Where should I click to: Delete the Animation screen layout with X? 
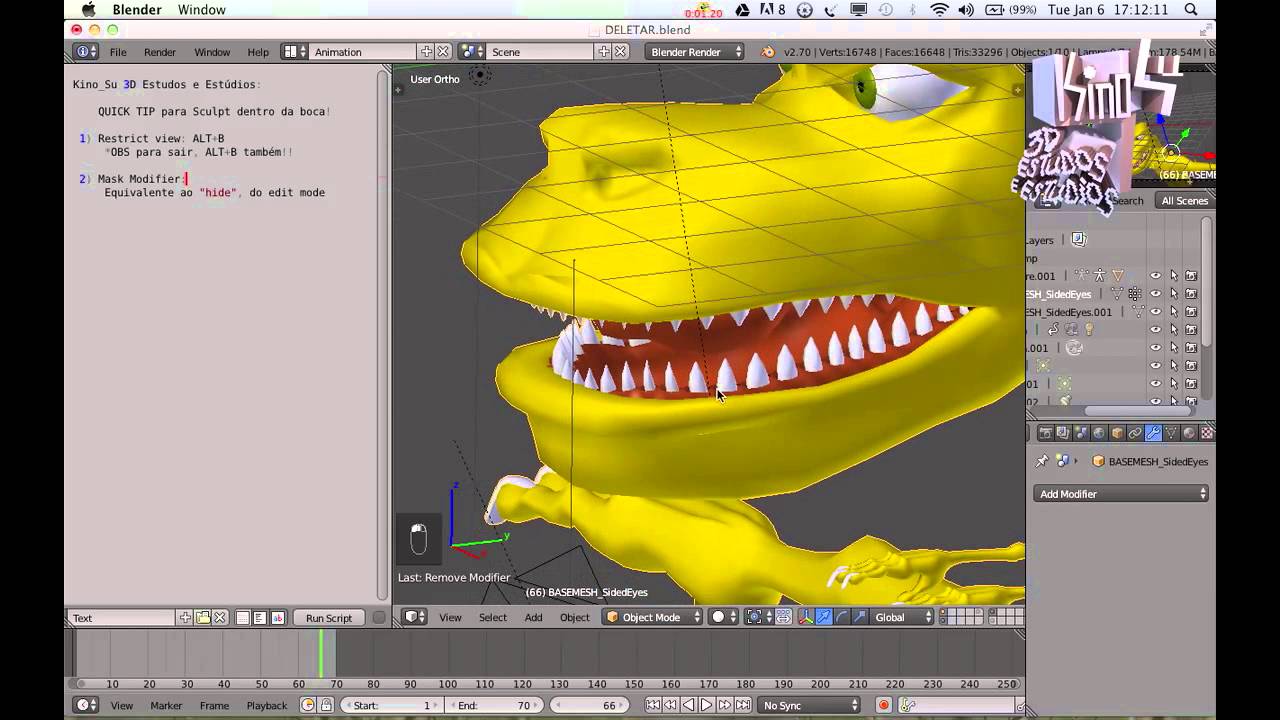(x=443, y=52)
